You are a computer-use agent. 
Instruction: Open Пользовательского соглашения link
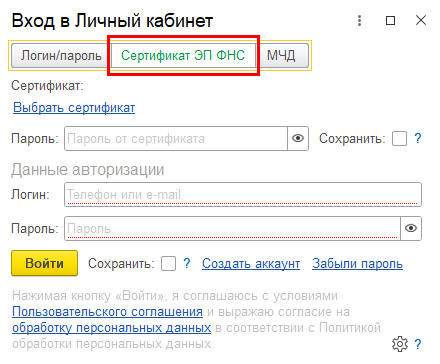pyautogui.click(x=107, y=312)
